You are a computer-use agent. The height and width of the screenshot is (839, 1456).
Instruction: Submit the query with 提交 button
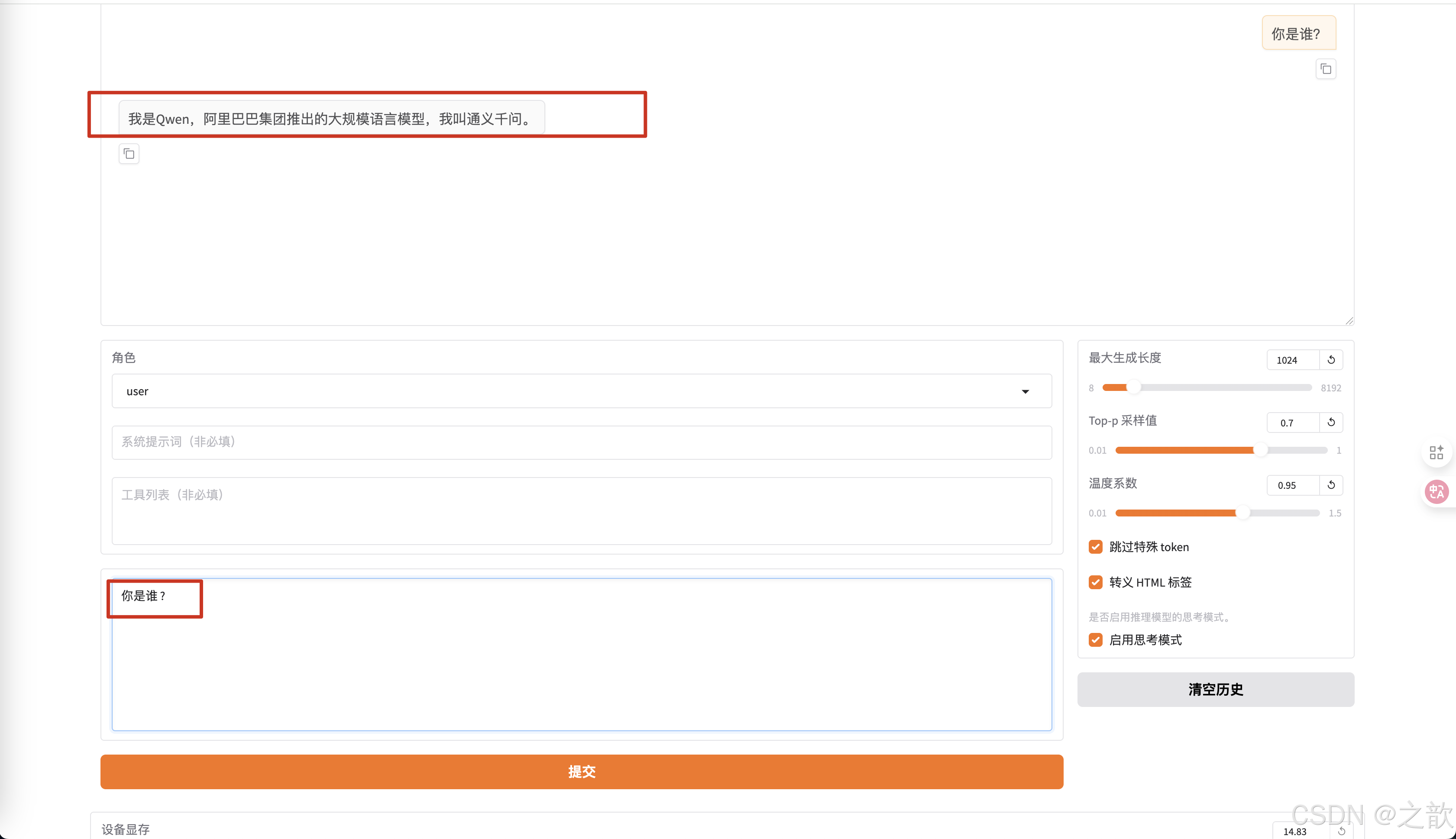(582, 771)
